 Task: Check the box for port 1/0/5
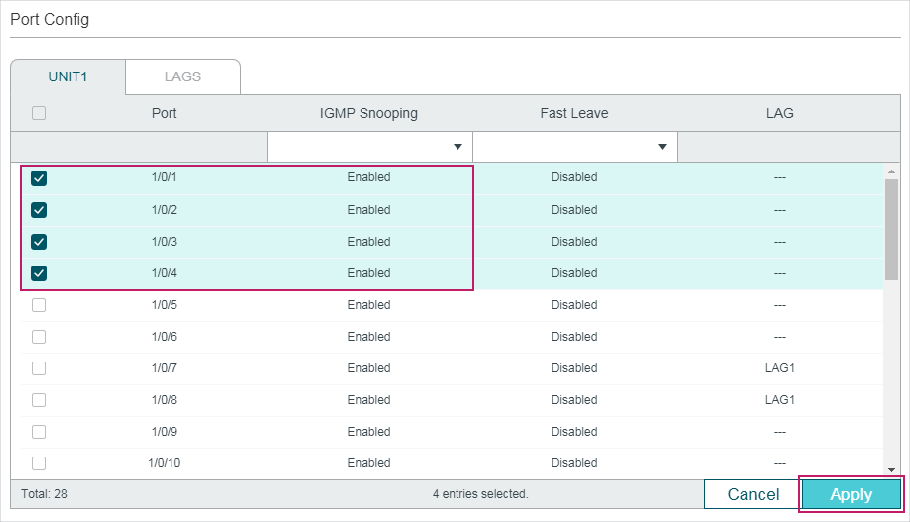pyautogui.click(x=39, y=305)
